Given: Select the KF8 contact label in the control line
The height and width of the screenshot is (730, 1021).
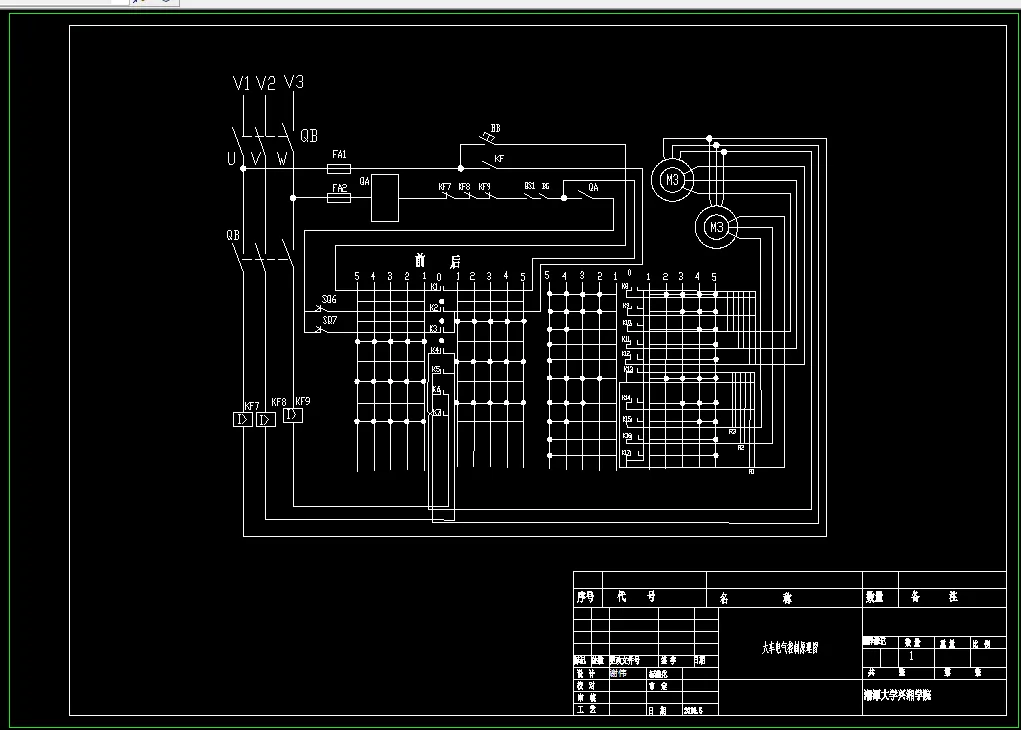Looking at the screenshot, I should (464, 187).
